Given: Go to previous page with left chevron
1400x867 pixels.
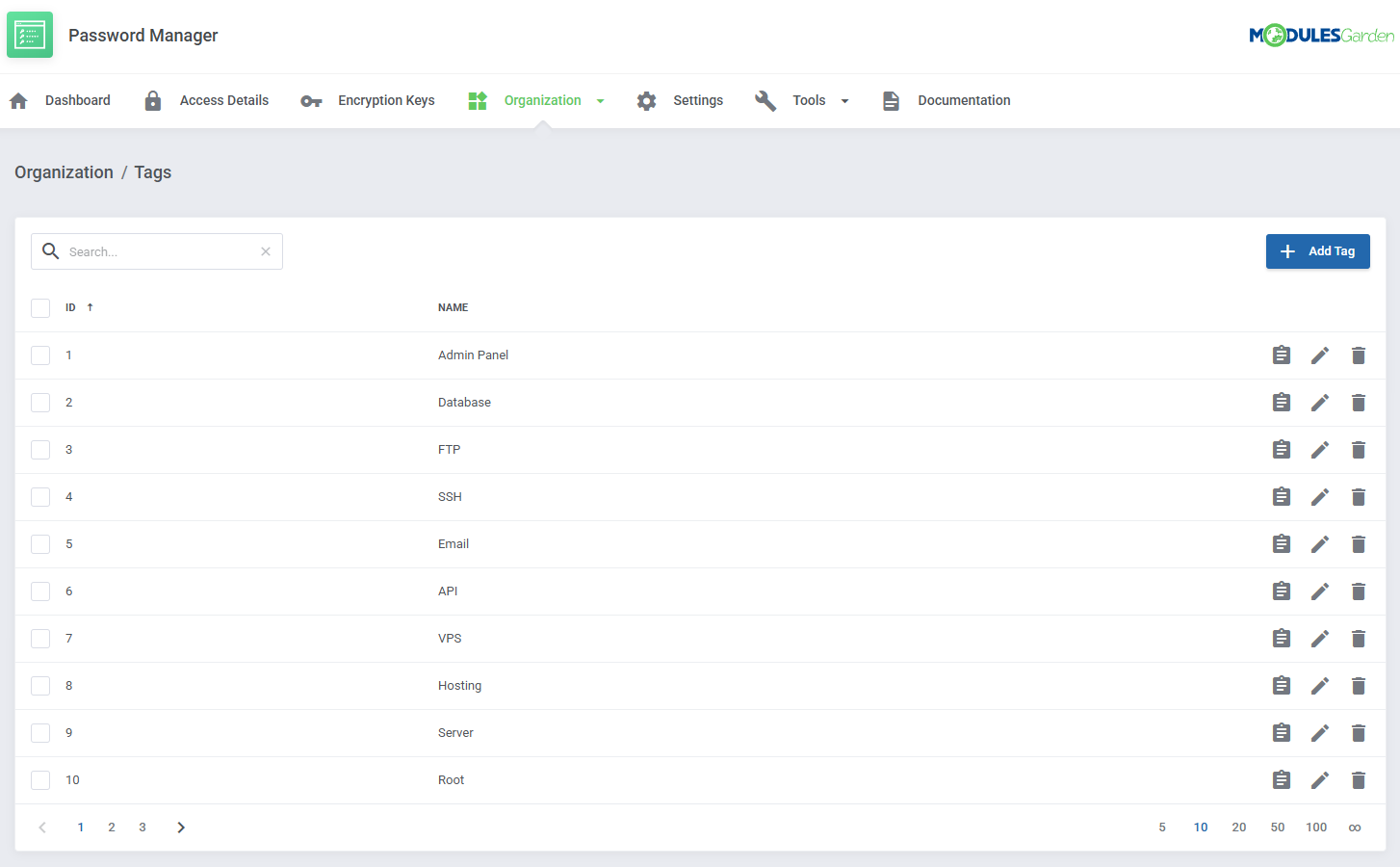Looking at the screenshot, I should click(42, 828).
